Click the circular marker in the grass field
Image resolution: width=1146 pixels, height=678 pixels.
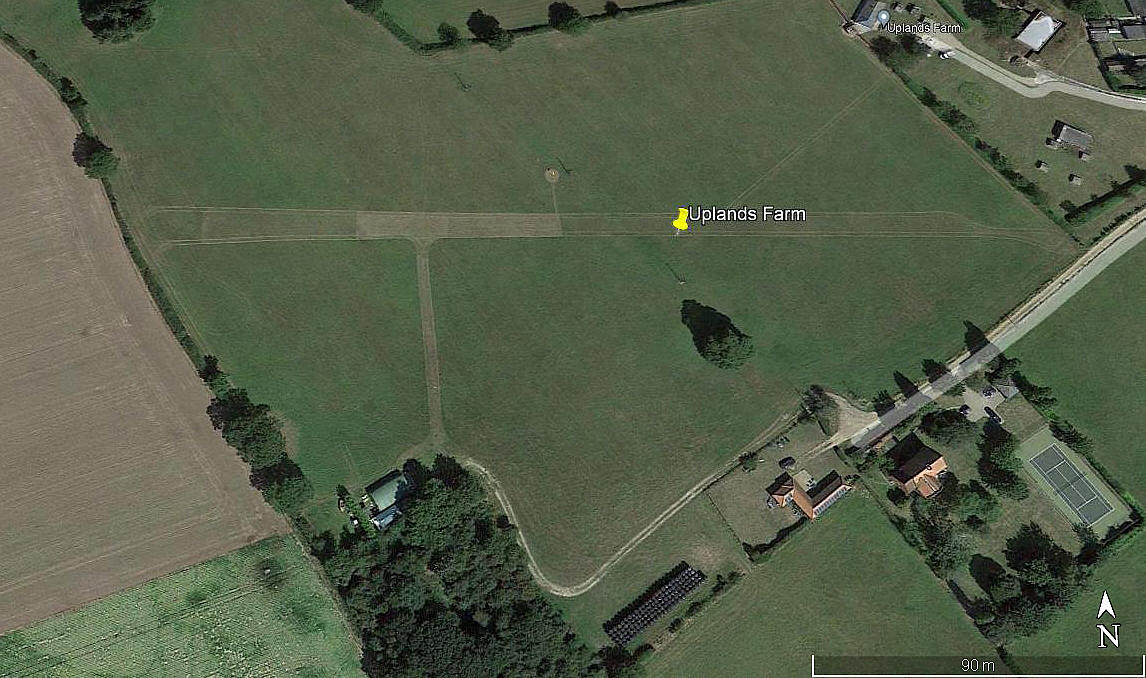coord(553,174)
